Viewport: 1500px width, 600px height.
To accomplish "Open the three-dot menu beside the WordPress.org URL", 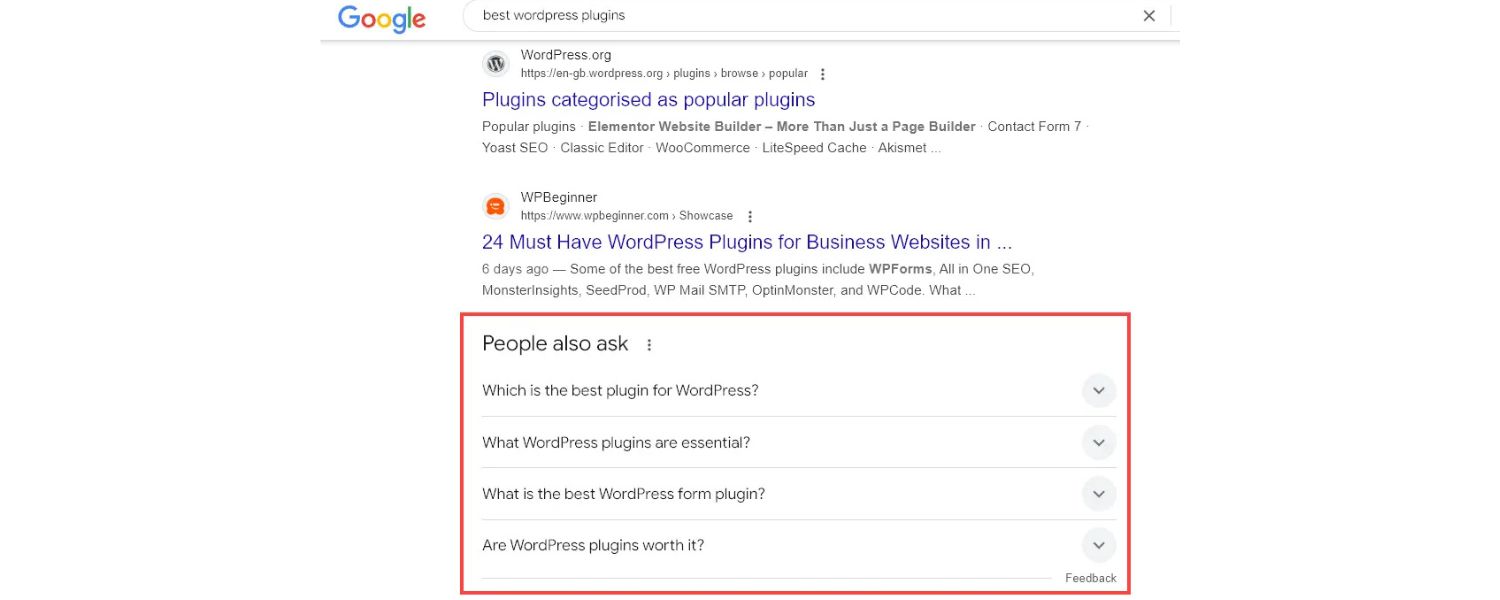I will (822, 73).
